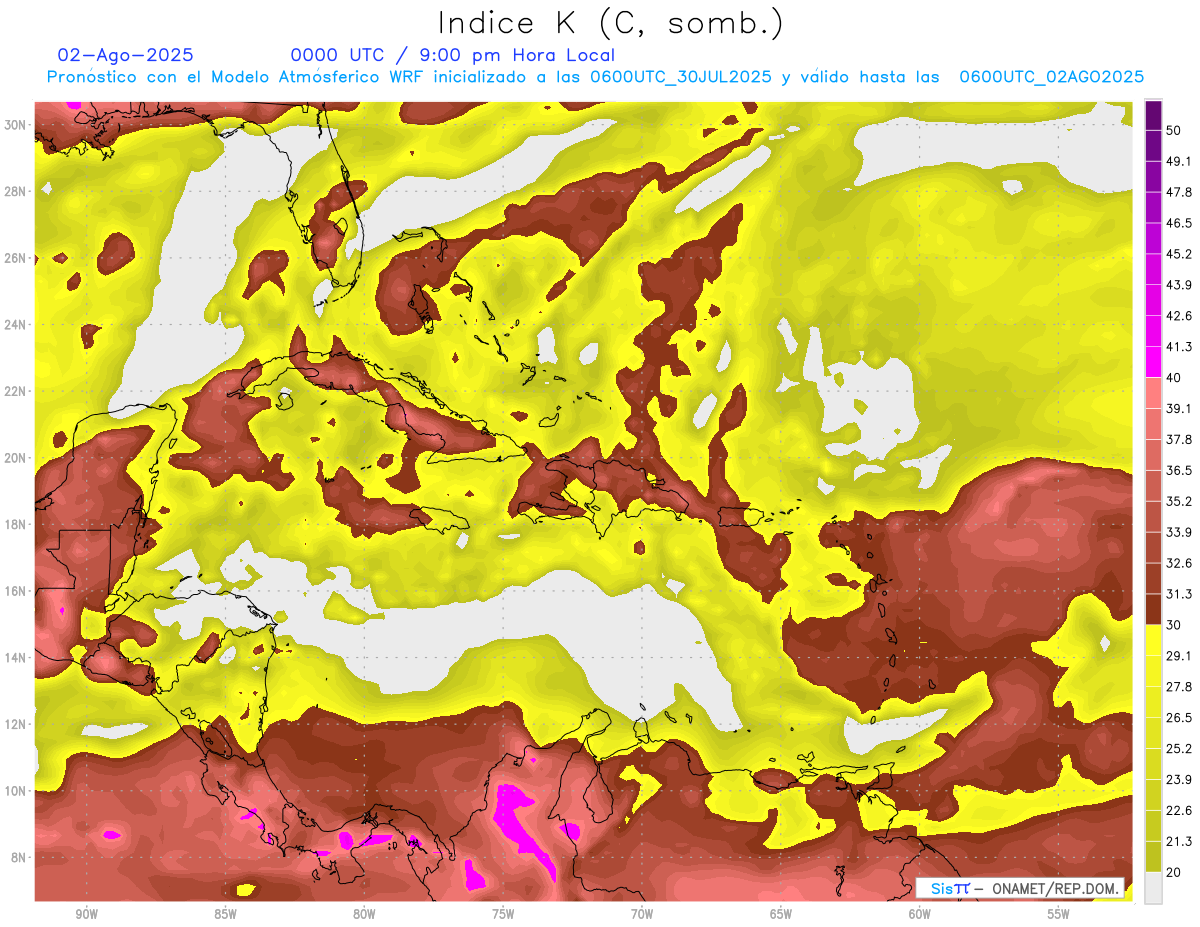Pick the magenta swatch between 40 and 41.3

click(x=1153, y=362)
